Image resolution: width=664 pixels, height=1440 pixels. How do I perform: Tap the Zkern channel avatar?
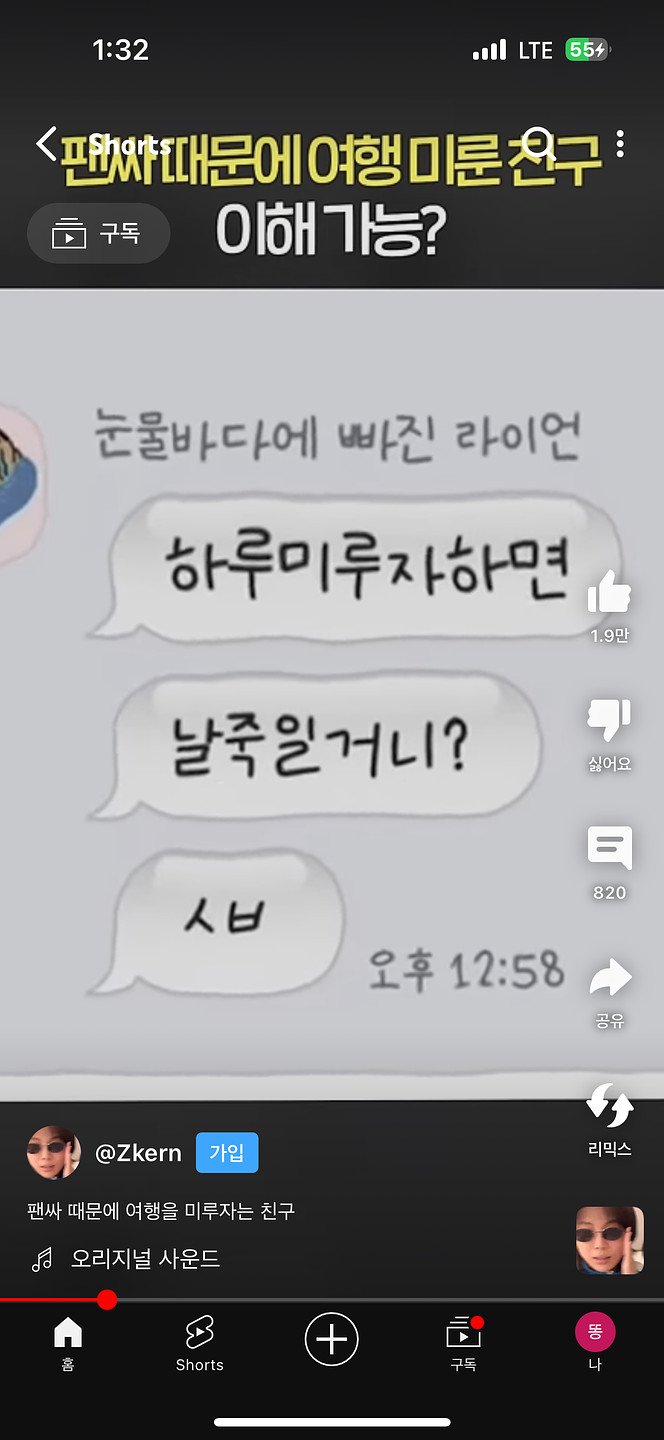point(54,1153)
